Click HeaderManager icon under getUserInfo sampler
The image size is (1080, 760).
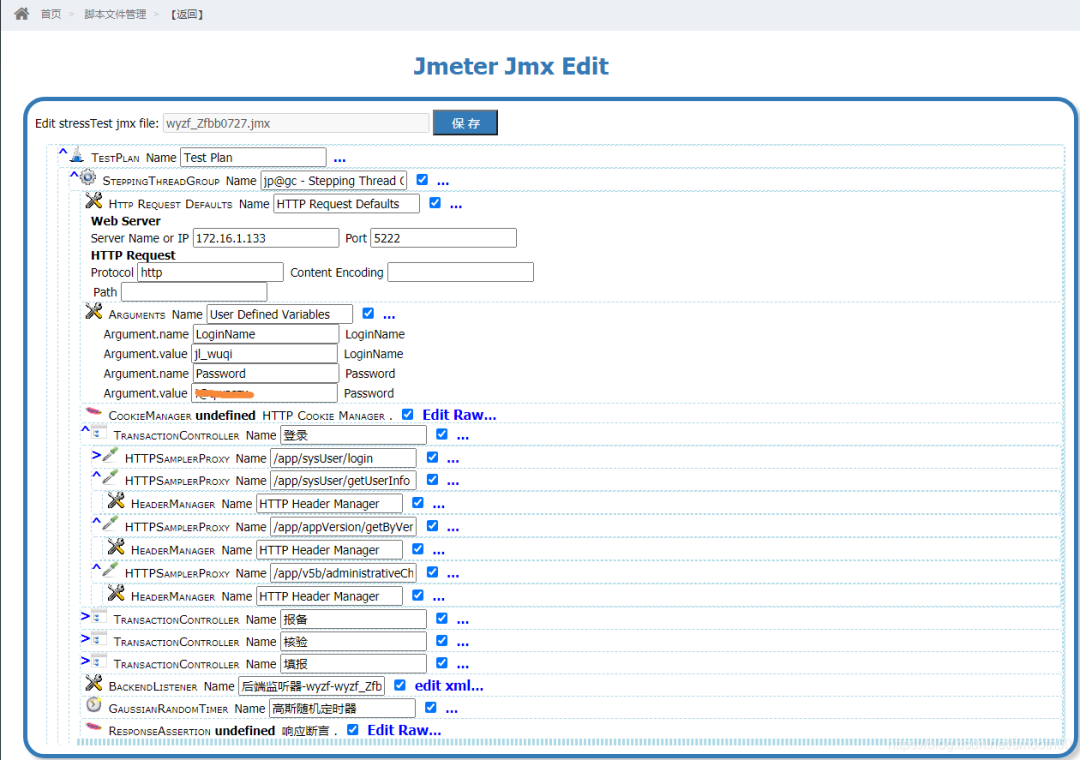click(116, 500)
